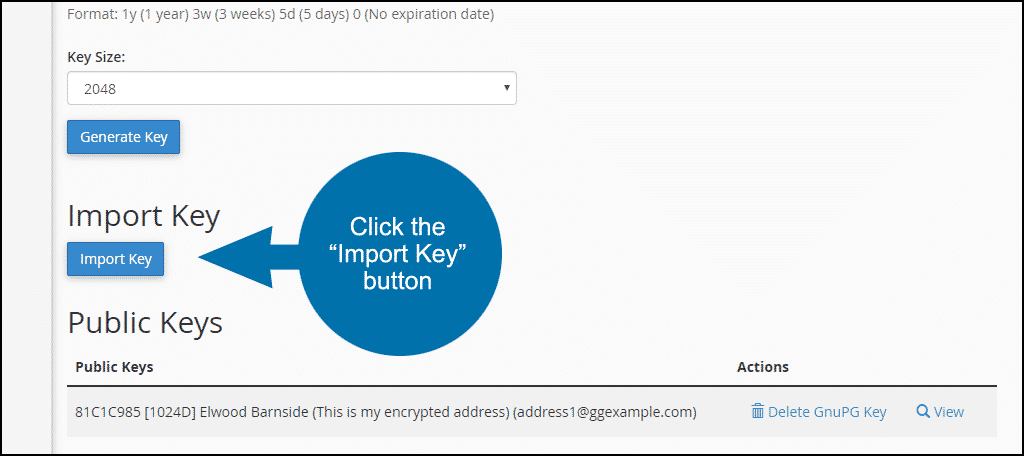Click the trash can icon for the key
The width and height of the screenshot is (1024, 456).
click(x=758, y=412)
